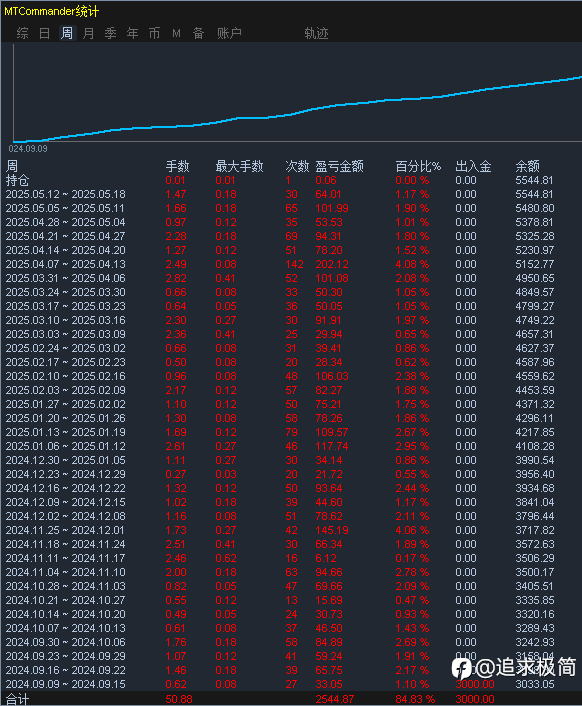
Task: Click the total percentage 84.83 %
Action: 415,699
